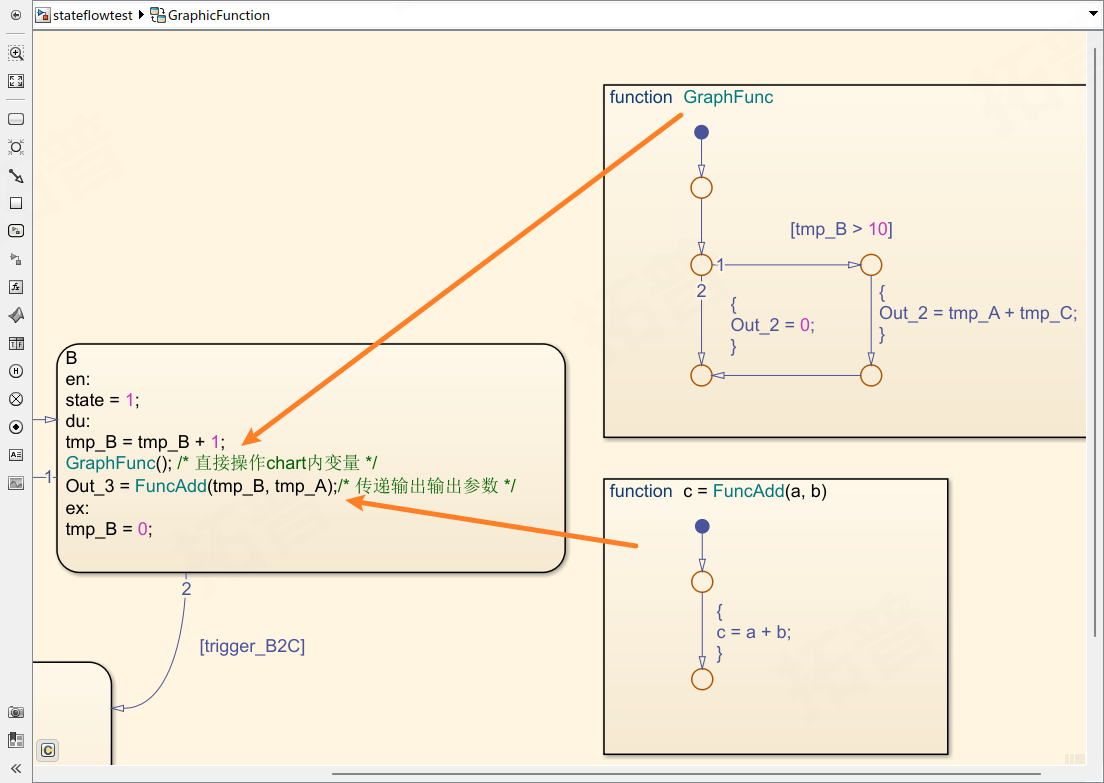This screenshot has height=783, width=1104.
Task: Select the Truth Table tool
Action: tap(16, 343)
